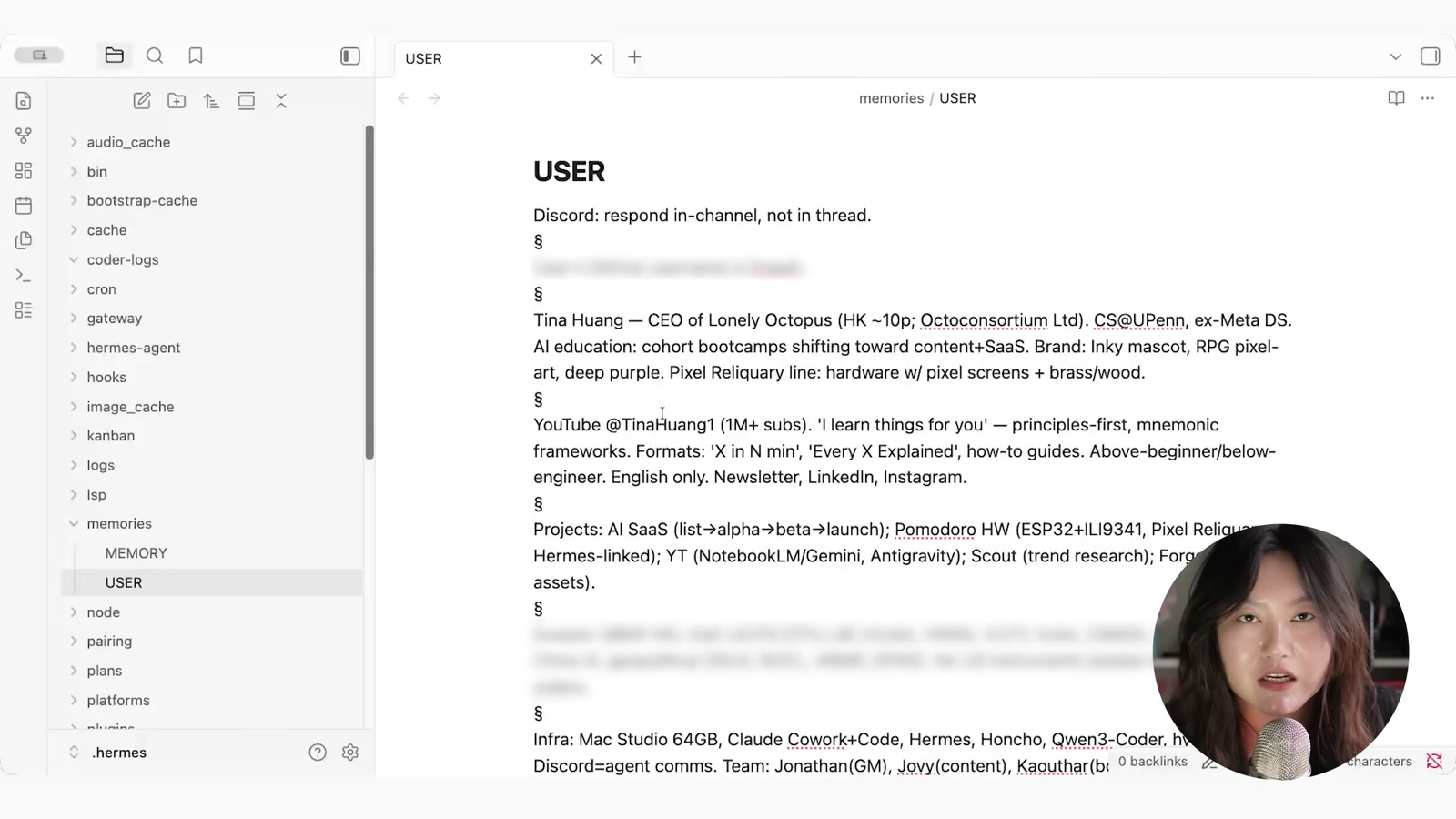The image size is (1456, 819).
Task: Navigate forward with the right arrow
Action: (434, 98)
